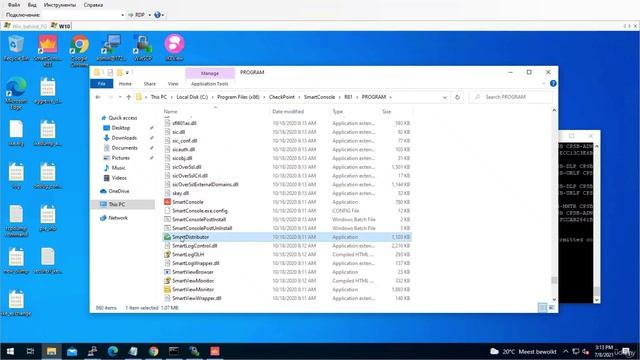Open the Файл menu
640x360 pixels.
14,5
